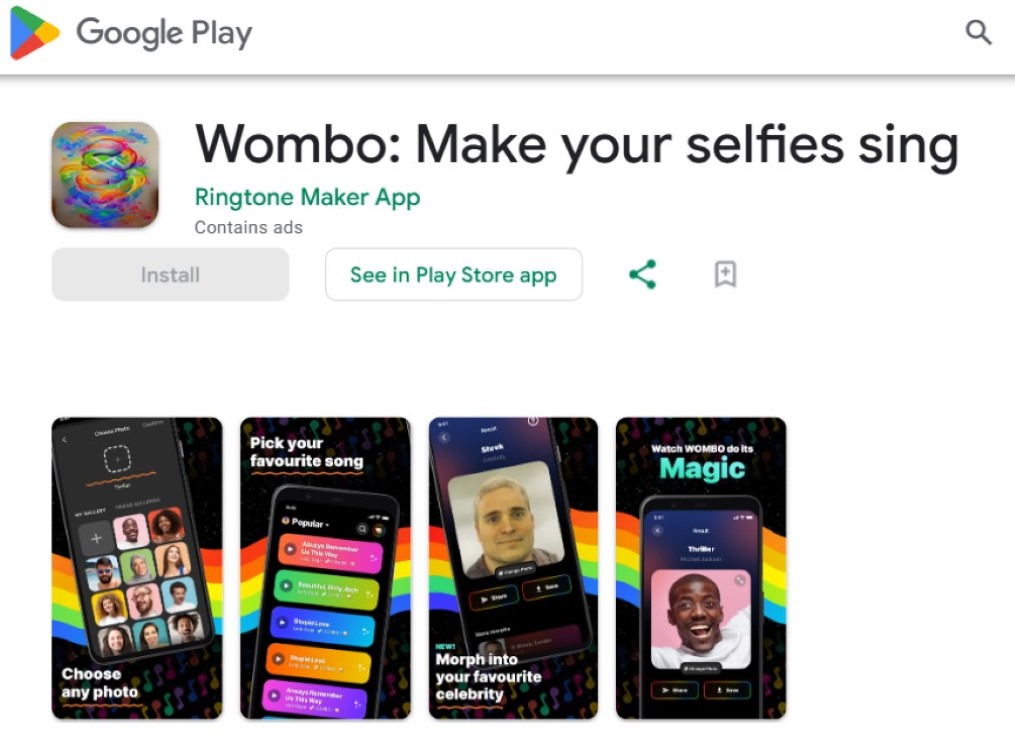This screenshot has width=1015, height=736.
Task: Share the app via the share icon
Action: pyautogui.click(x=643, y=274)
